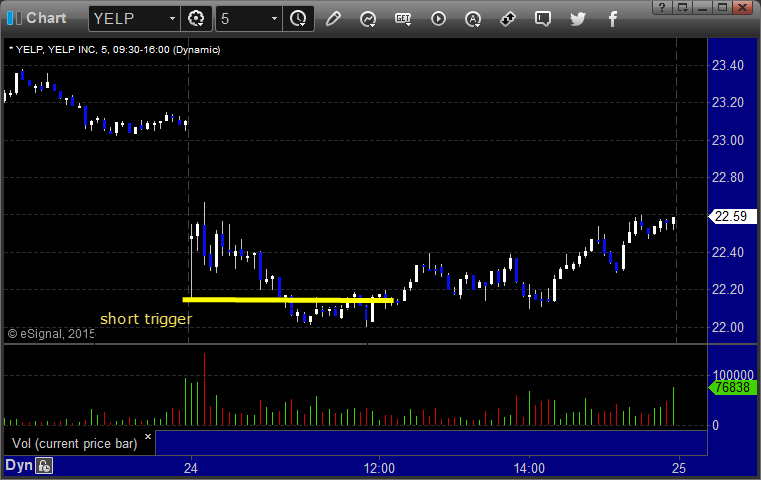Click the 14:00 time axis label
Screen dimensions: 761x480
[529, 468]
